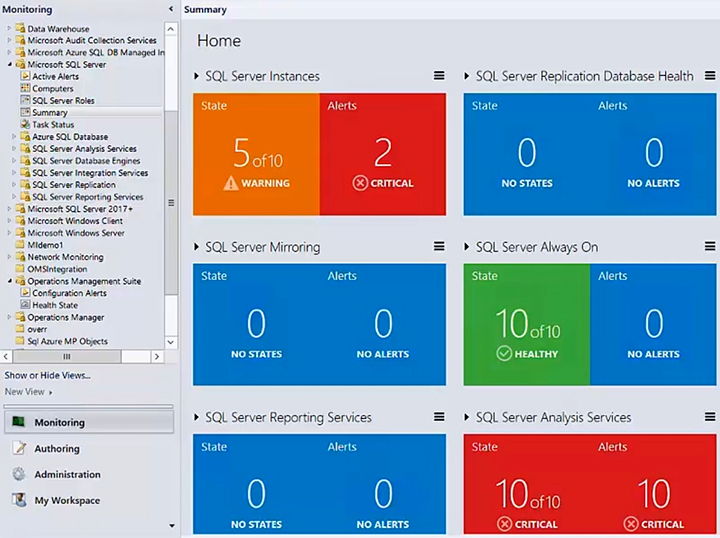Open the SQL Server Instances warning state tile
This screenshot has width=720, height=538.
(256, 154)
